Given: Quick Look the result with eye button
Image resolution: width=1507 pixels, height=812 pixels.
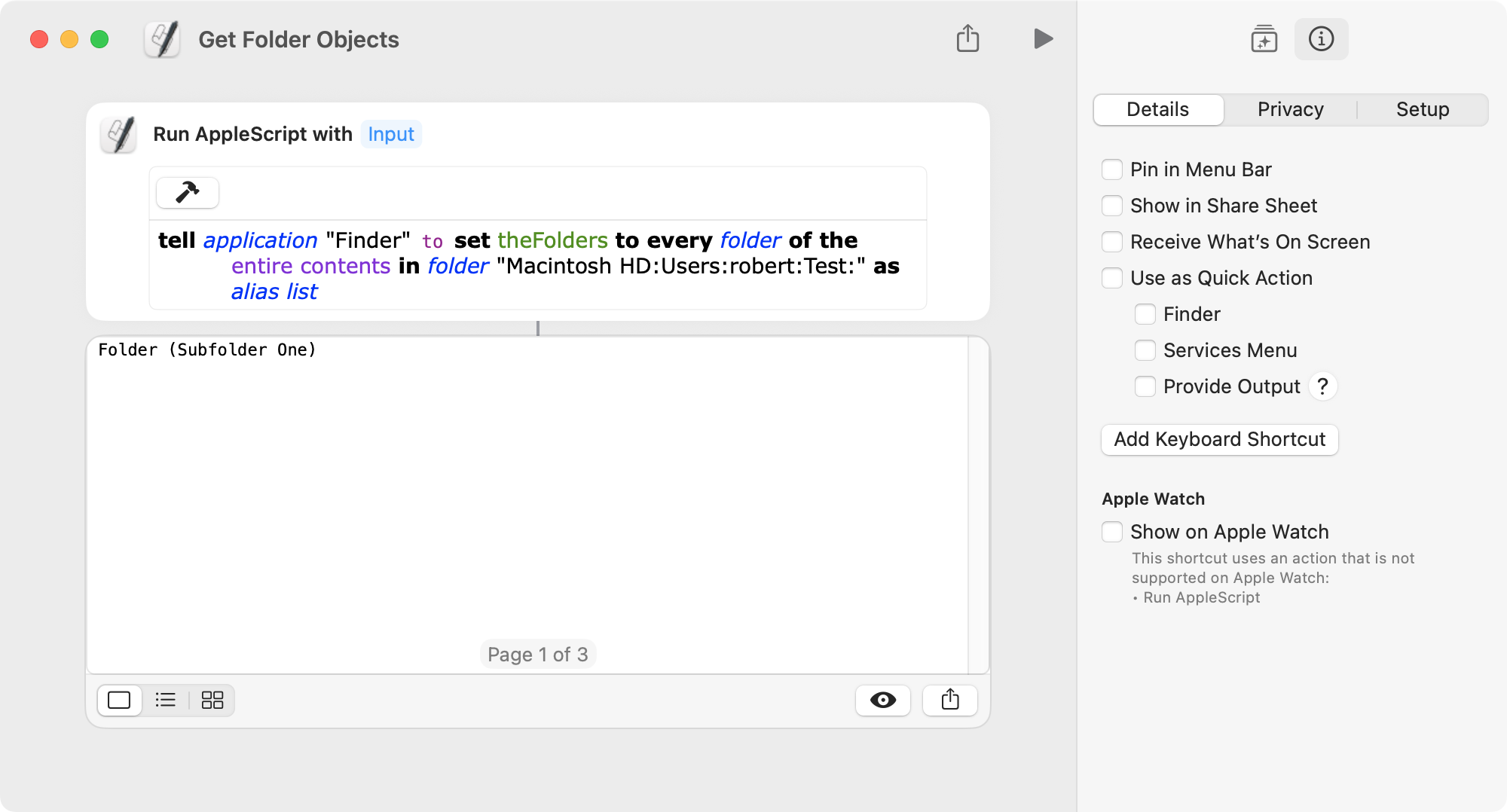Looking at the screenshot, I should coord(883,701).
